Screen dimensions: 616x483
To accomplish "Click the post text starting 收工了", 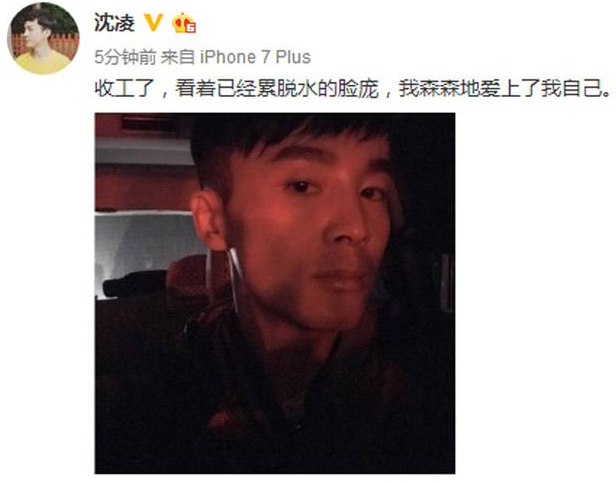I will 352,88.
